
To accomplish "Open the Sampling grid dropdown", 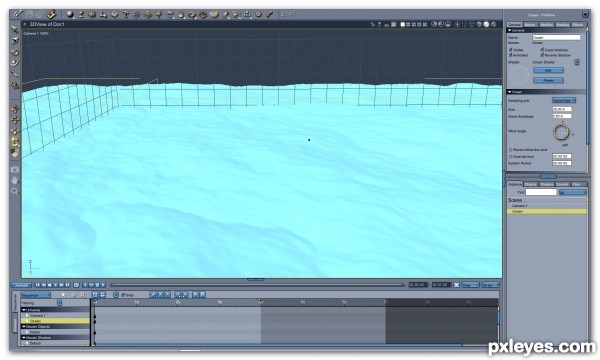I will coord(564,100).
